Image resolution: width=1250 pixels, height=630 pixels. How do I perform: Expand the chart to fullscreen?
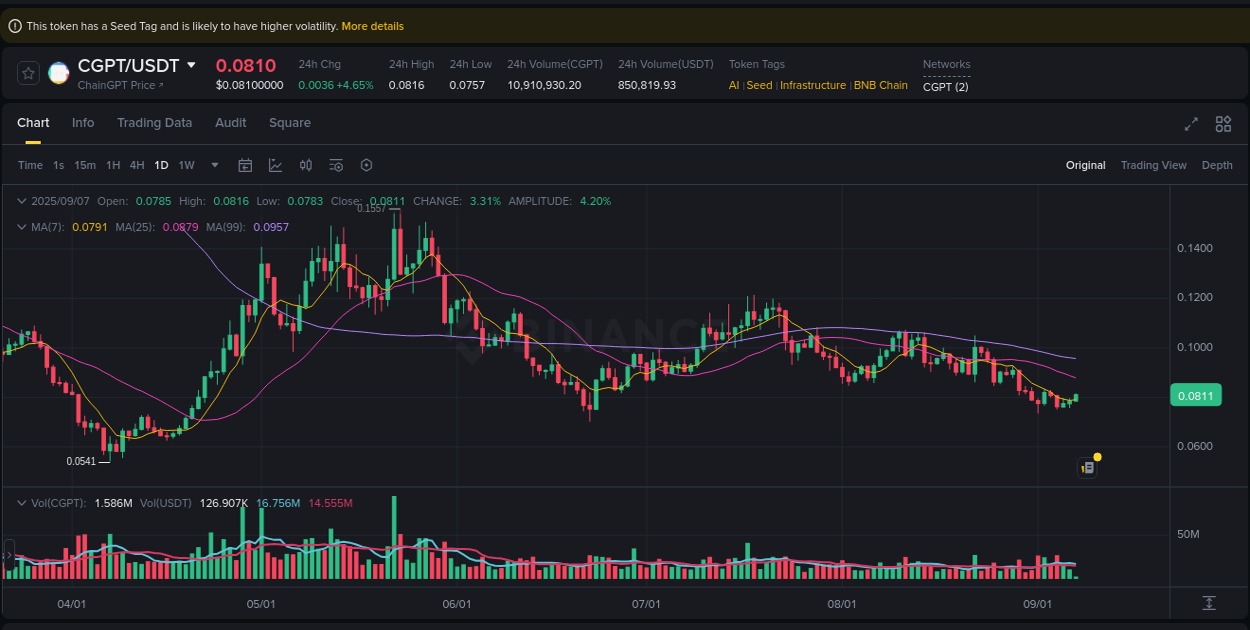tap(1191, 124)
